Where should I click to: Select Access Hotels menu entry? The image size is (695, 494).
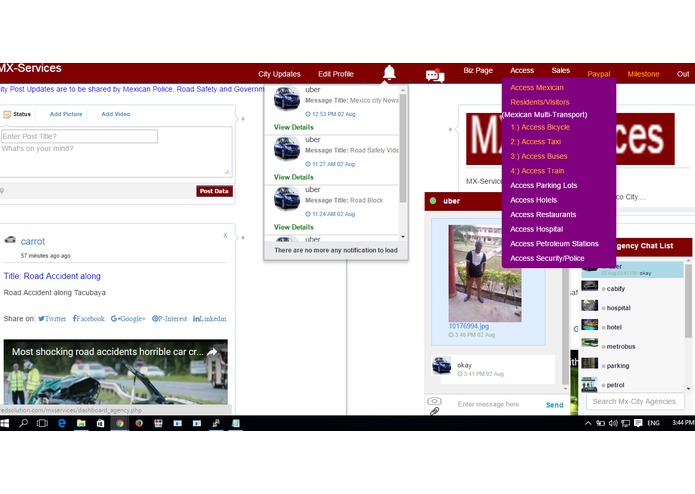coord(533,200)
